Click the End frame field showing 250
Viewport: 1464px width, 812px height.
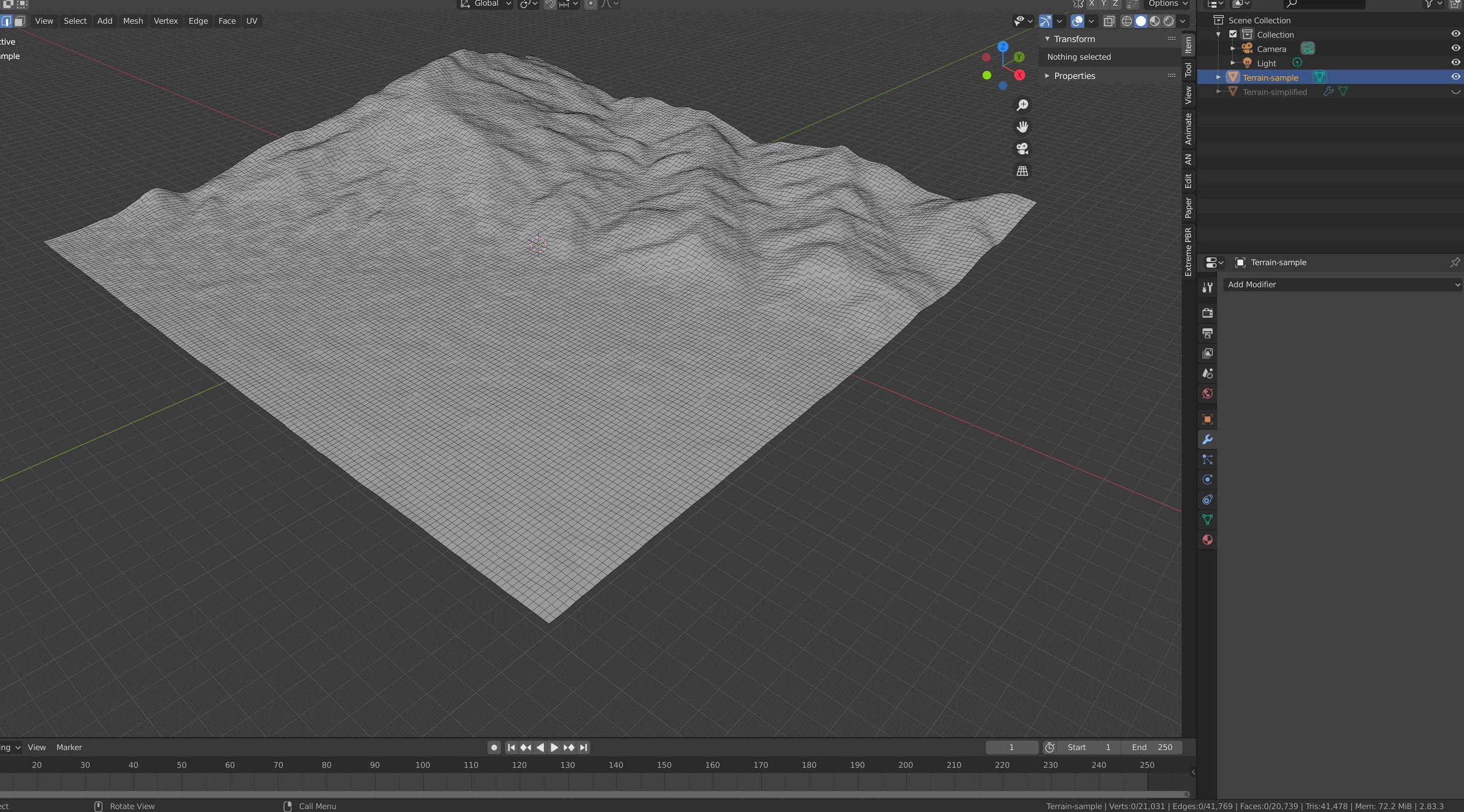(x=1152, y=747)
